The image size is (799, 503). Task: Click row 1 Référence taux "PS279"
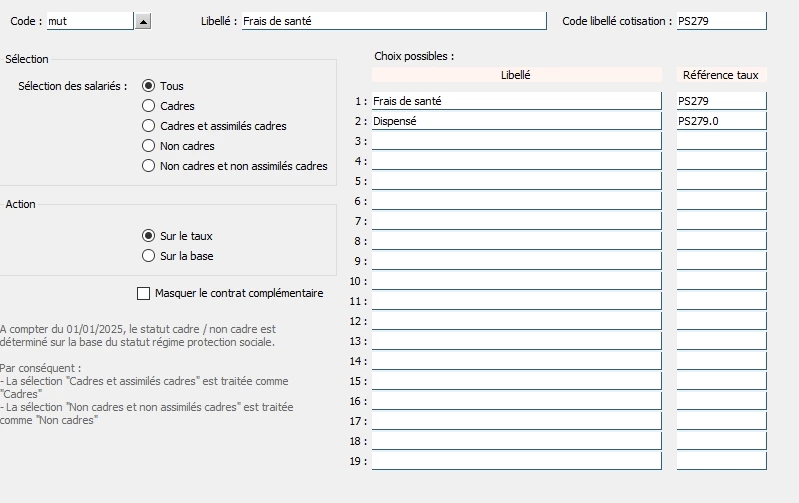click(x=721, y=101)
